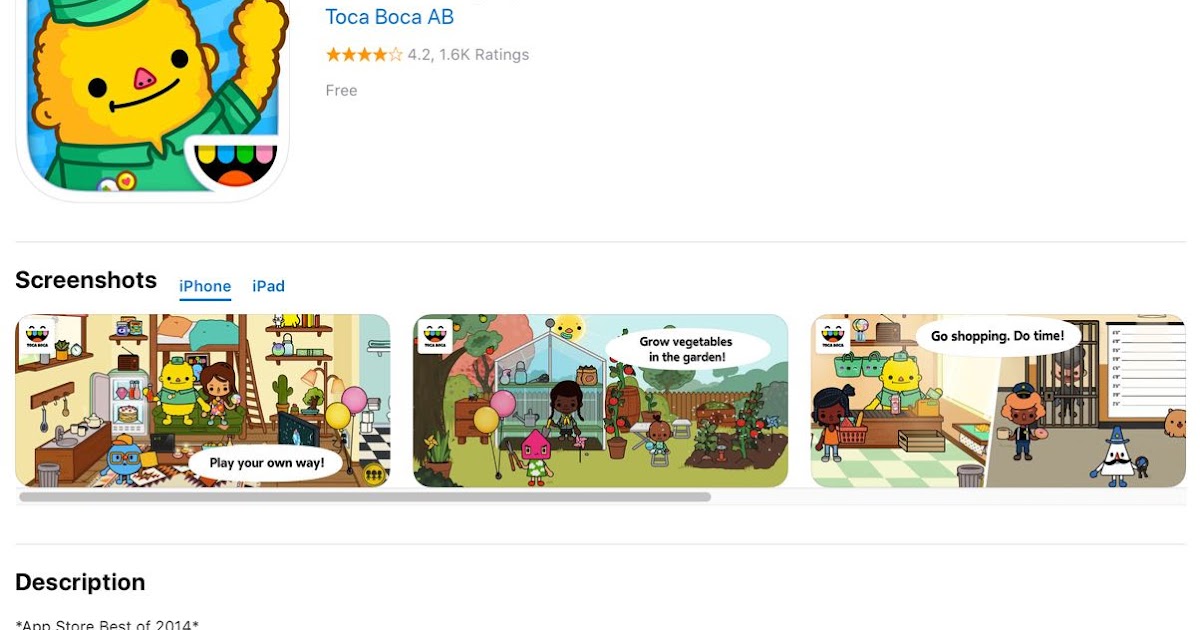The height and width of the screenshot is (630, 1200).
Task: Click the screenshots horizontal scrollbar thumb
Action: [365, 497]
